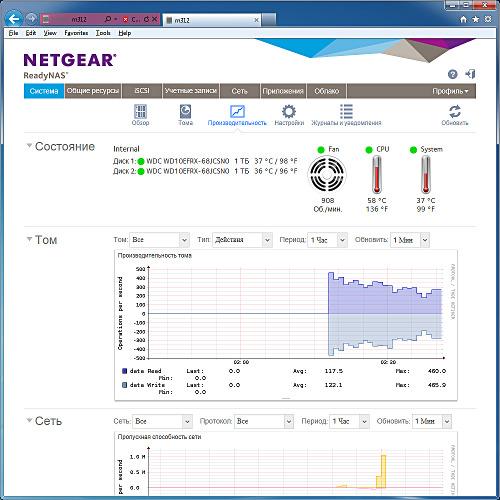
Task: Open the File menu
Action: click(x=13, y=33)
